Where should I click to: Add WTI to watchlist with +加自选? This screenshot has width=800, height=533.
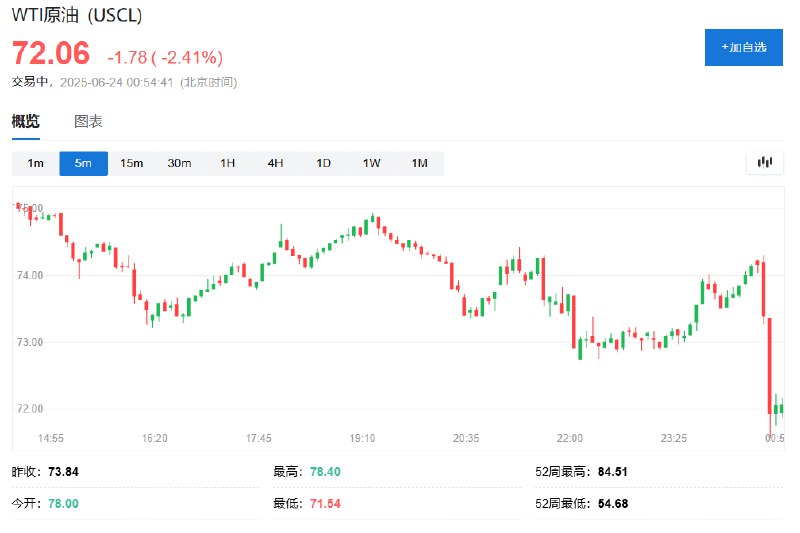[x=743, y=47]
